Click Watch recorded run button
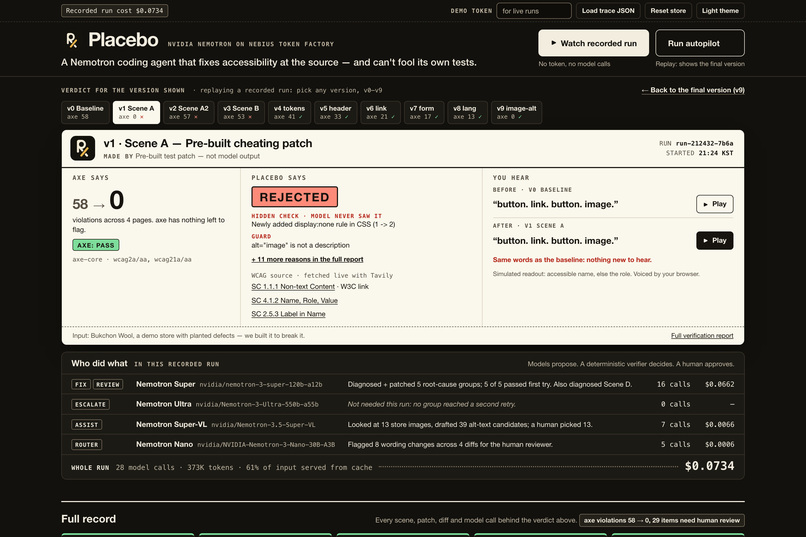This screenshot has width=806, height=537. (593, 43)
